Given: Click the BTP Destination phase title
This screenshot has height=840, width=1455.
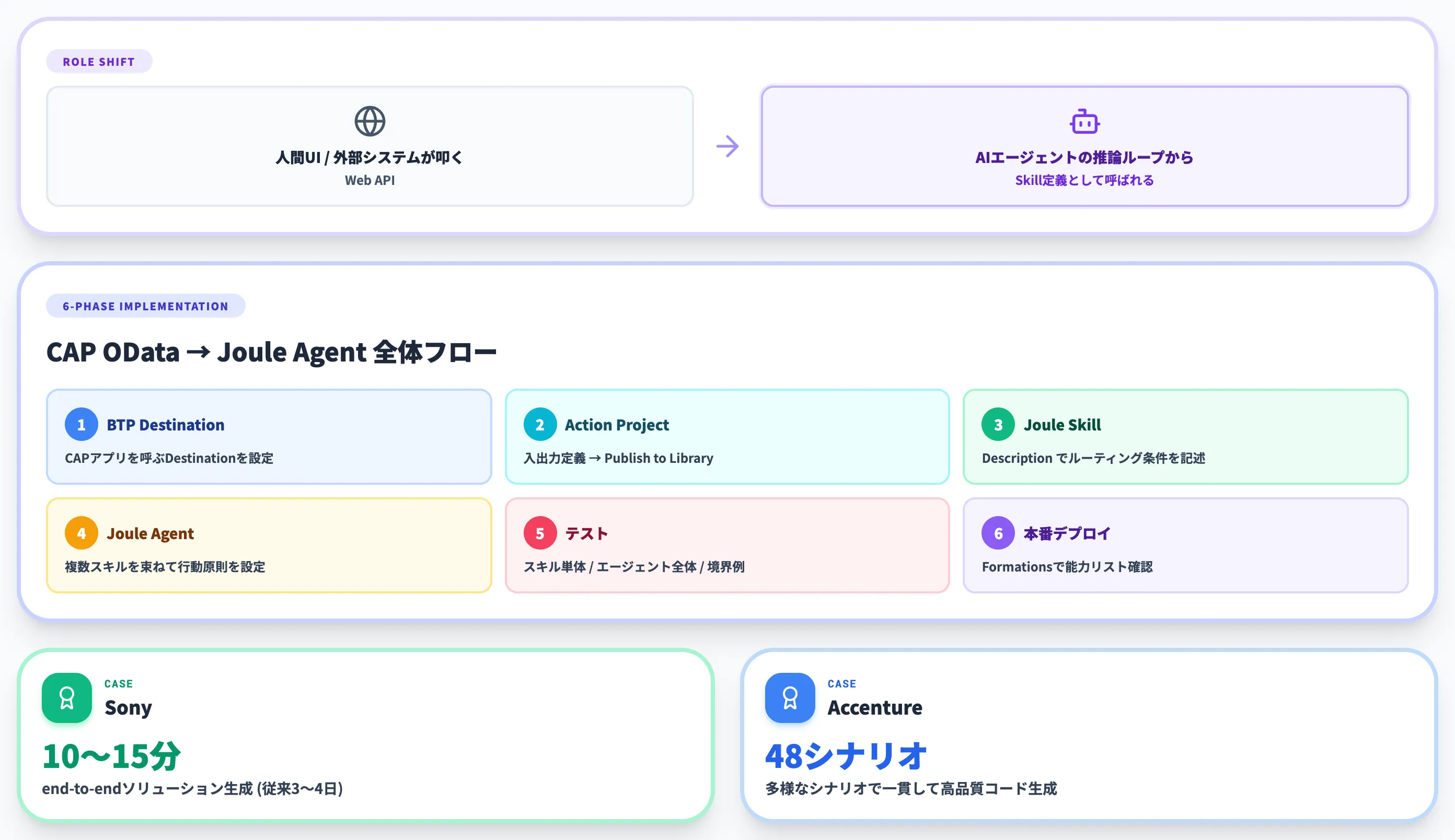Looking at the screenshot, I should (x=166, y=425).
